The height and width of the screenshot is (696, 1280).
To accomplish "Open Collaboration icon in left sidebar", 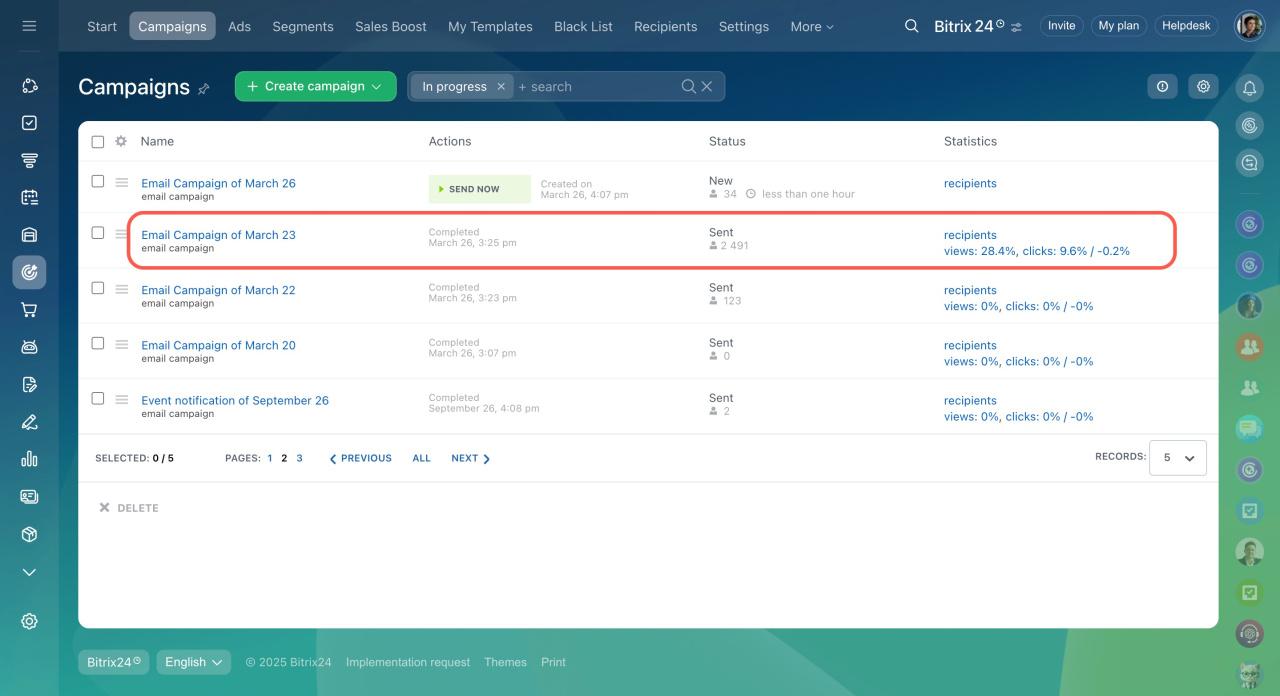I will 29,86.
